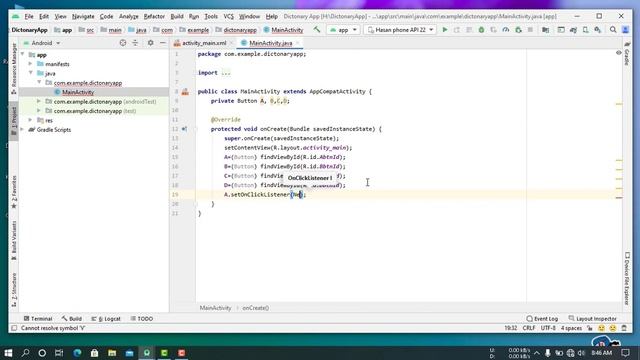Click the happy face feedback icon in status bar
Viewport: 640px width, 360px height.
(601, 328)
